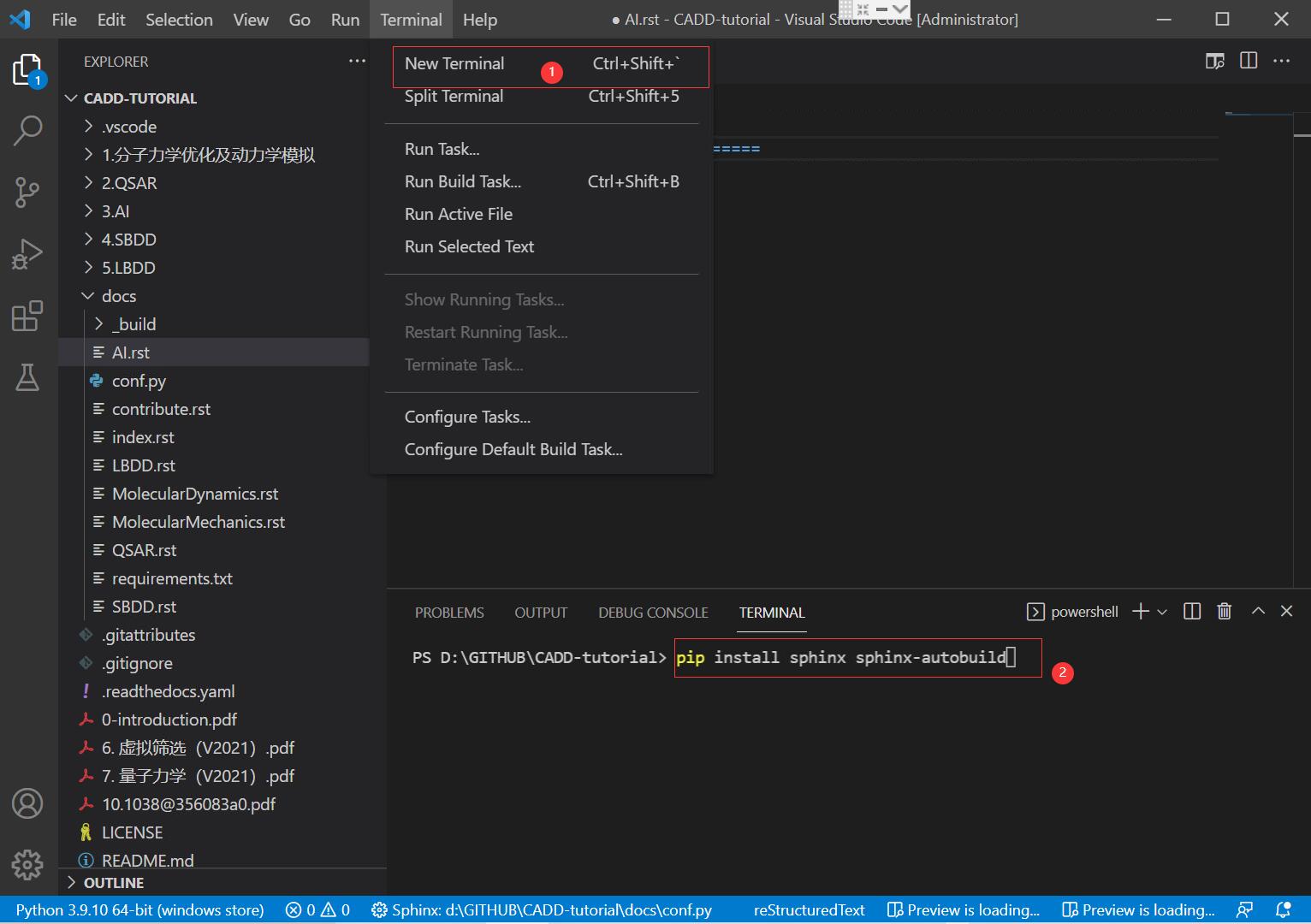The image size is (1311, 924).
Task: Expand the 3.AI folder
Action: point(214,211)
